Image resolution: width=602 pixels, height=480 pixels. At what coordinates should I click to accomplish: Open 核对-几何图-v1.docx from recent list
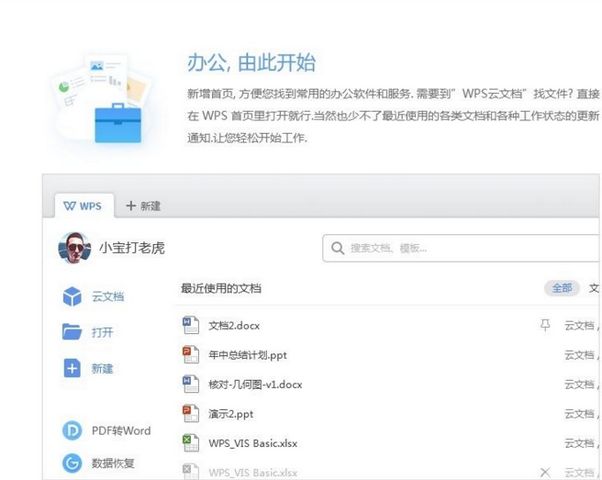(254, 384)
